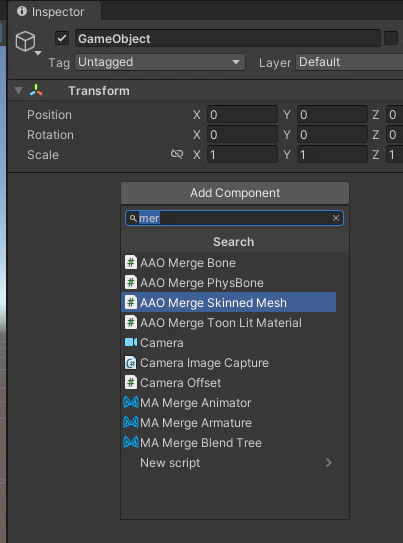The height and width of the screenshot is (543, 403).
Task: Open the GameObject cube icon picker
Action: (x=25, y=41)
